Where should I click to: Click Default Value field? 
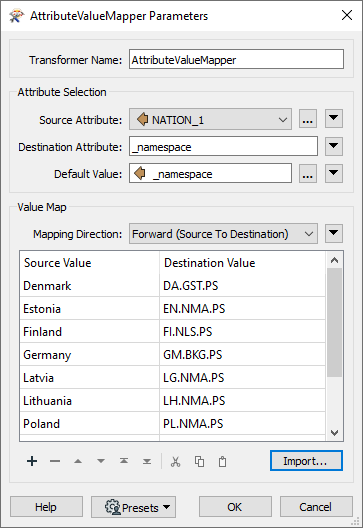[x=210, y=173]
